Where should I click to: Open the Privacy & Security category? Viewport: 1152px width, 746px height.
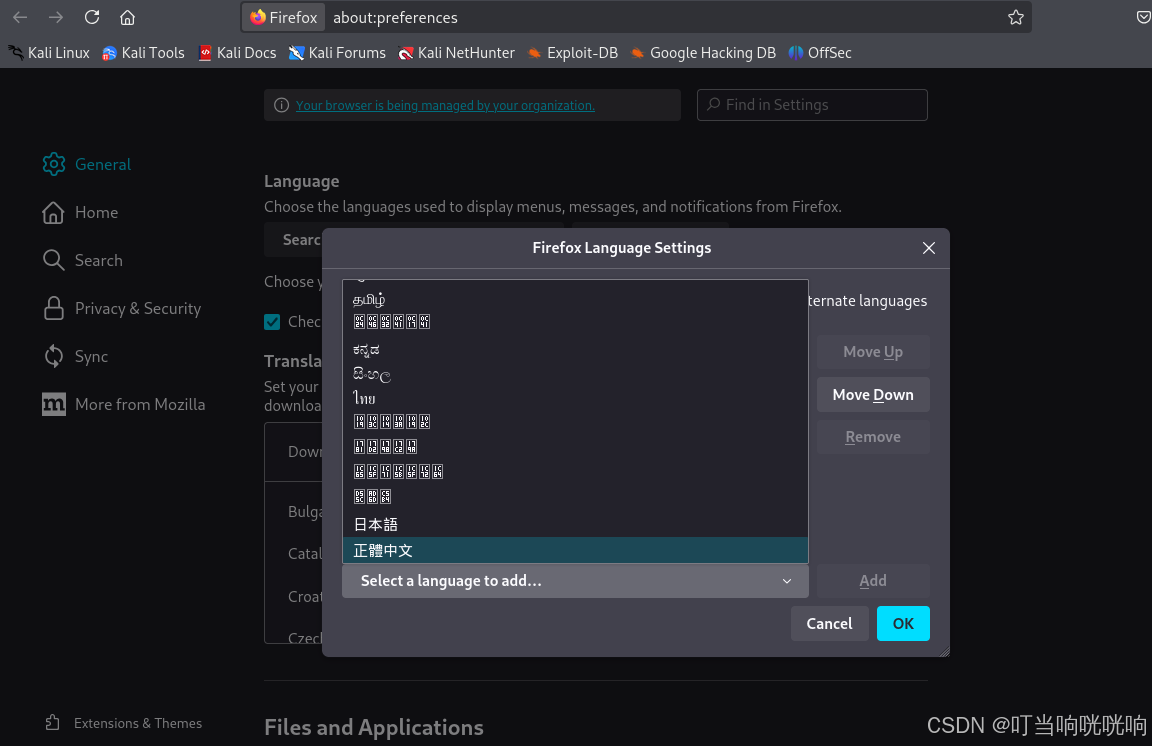(121, 308)
